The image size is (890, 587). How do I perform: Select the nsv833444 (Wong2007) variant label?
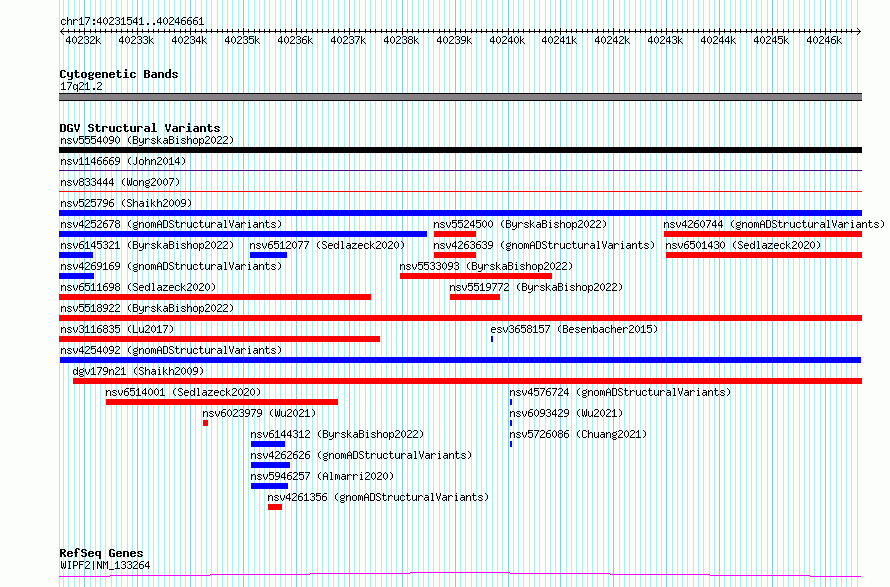click(120, 182)
